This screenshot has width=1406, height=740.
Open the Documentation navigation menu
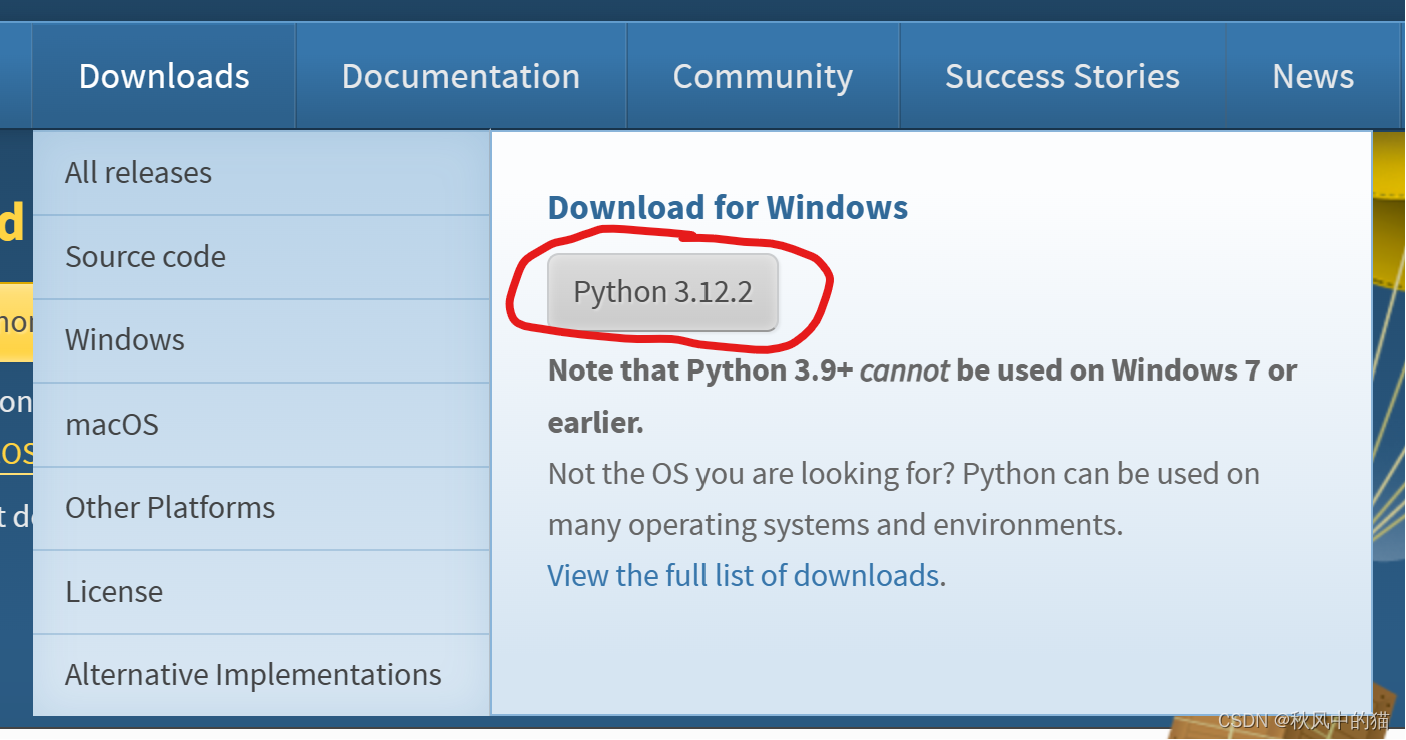pyautogui.click(x=461, y=76)
